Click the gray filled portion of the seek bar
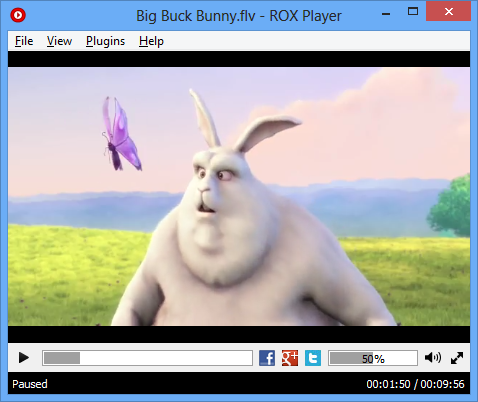478x402 pixels. (x=62, y=358)
